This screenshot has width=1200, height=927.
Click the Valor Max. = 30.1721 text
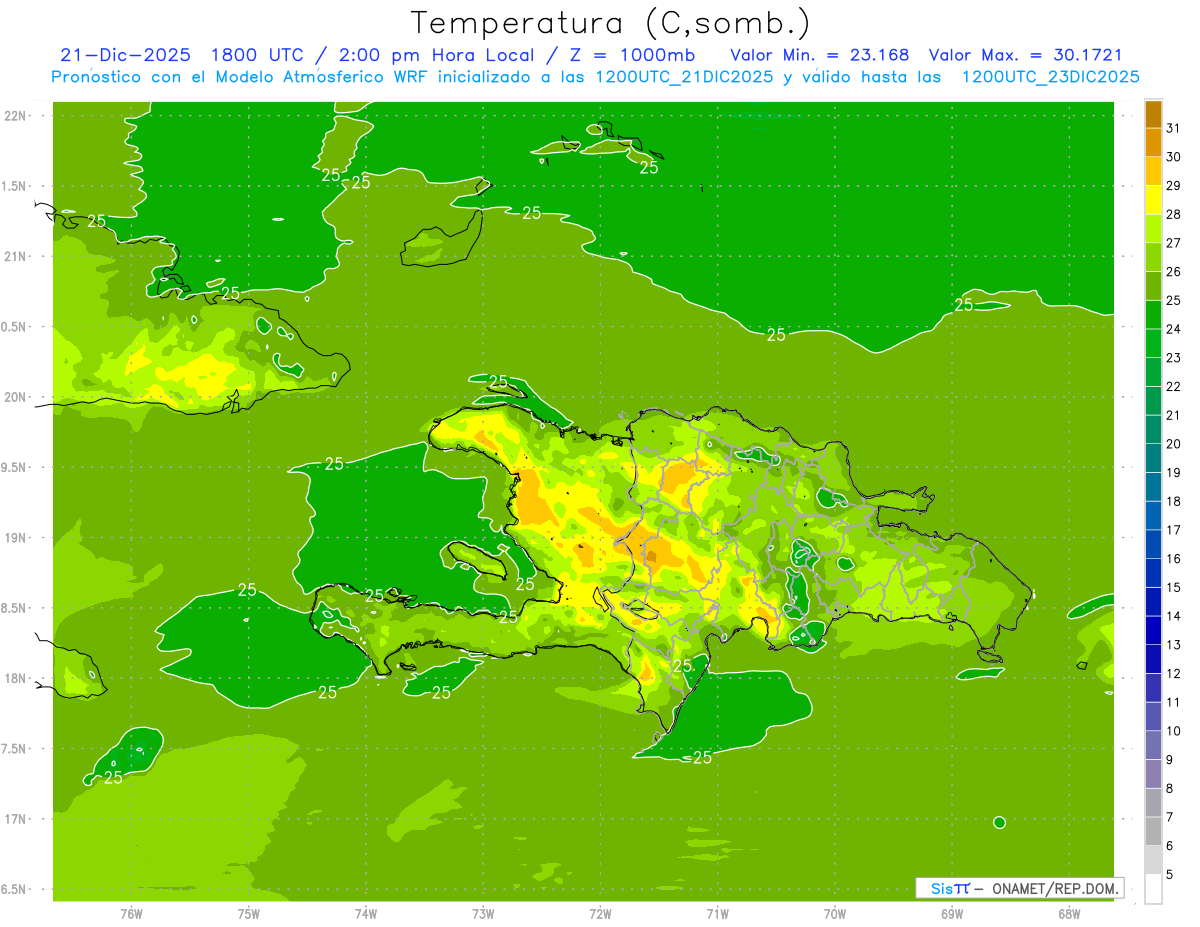[x=1034, y=55]
